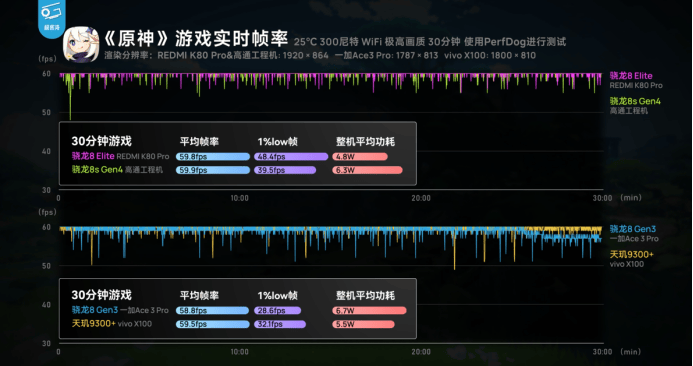Click the 6.7W power consumption bar
The height and width of the screenshot is (366, 693).
(x=369, y=310)
